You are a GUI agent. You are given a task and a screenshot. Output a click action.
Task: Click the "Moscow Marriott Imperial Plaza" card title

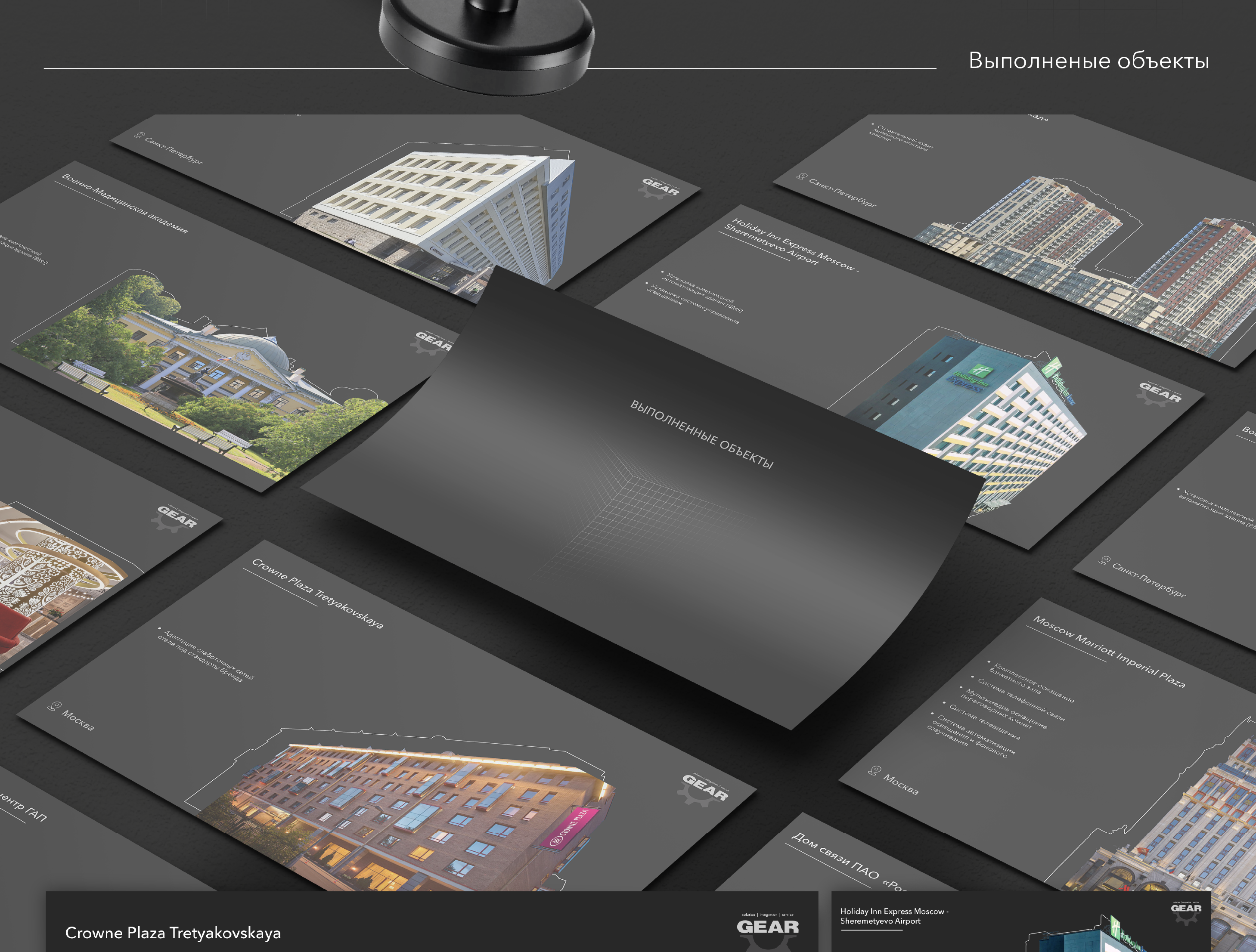(x=1109, y=652)
